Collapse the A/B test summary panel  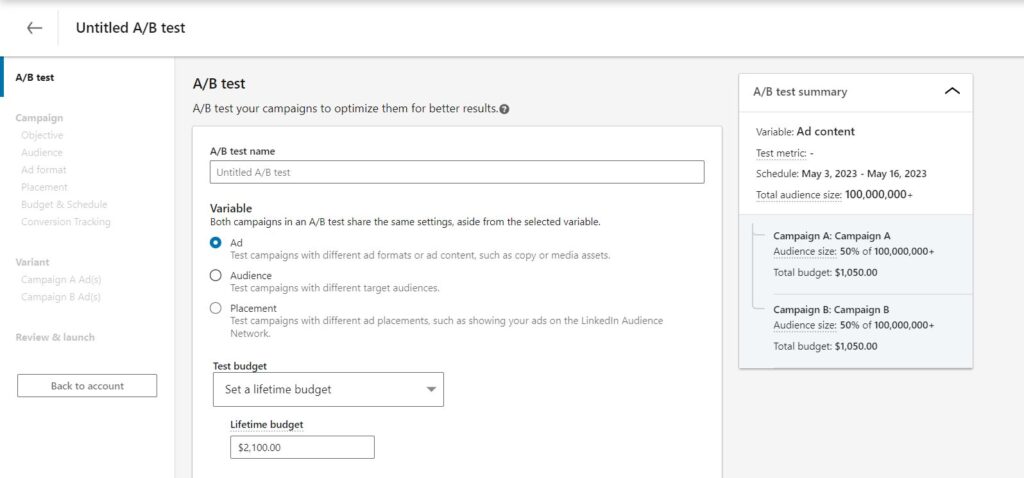coord(952,91)
